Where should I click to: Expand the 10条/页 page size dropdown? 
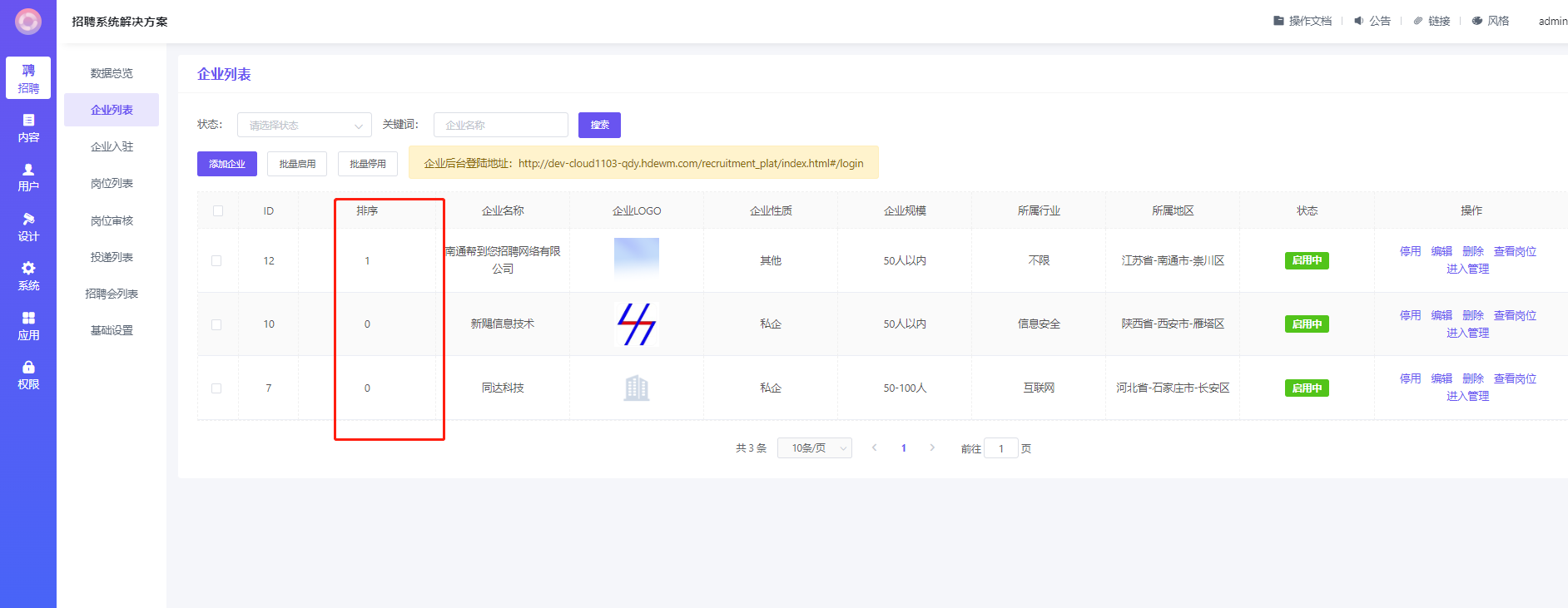(814, 448)
